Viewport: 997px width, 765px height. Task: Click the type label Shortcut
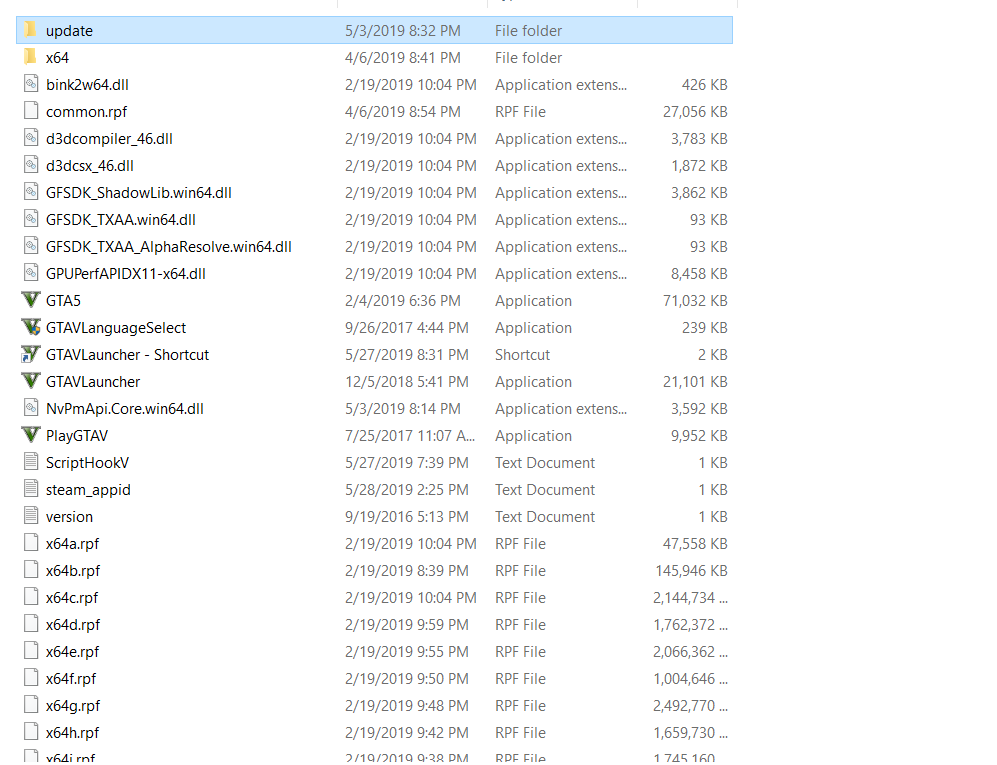point(522,355)
